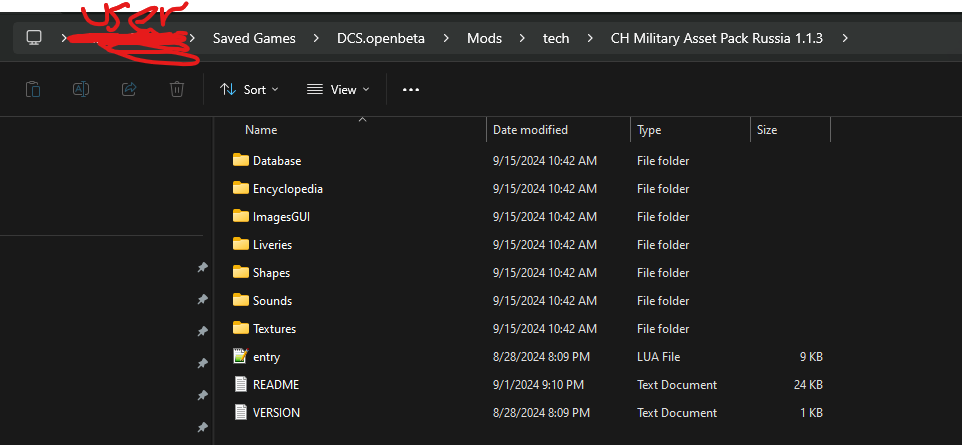Click CH Military Asset Pack Russia 1.1.3 breadcrumb
962x445 pixels.
click(x=717, y=38)
